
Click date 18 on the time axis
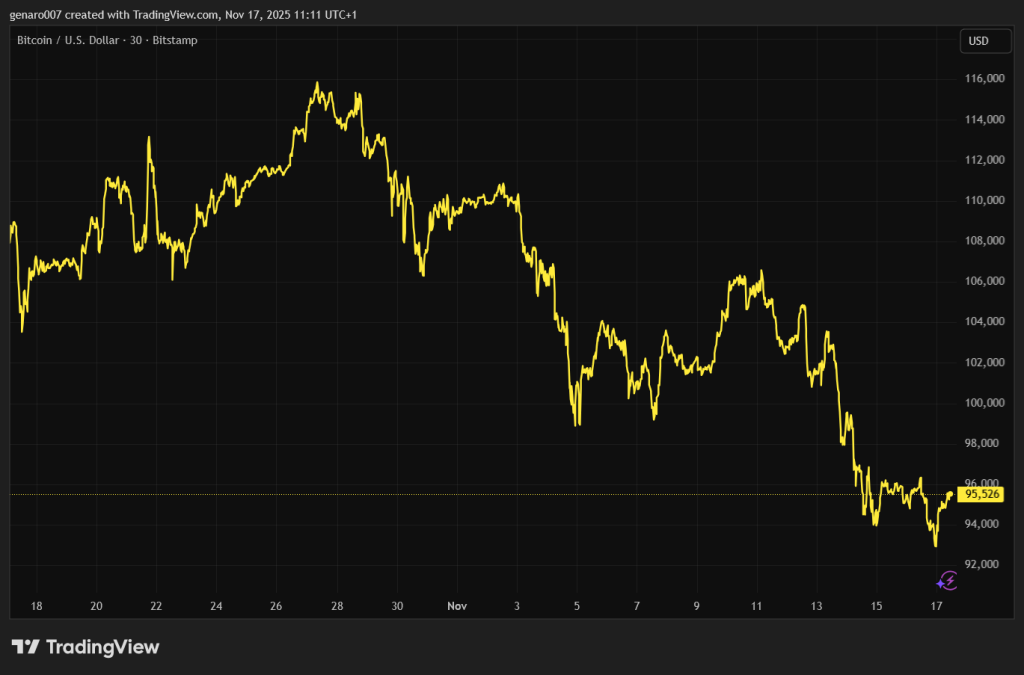37,606
